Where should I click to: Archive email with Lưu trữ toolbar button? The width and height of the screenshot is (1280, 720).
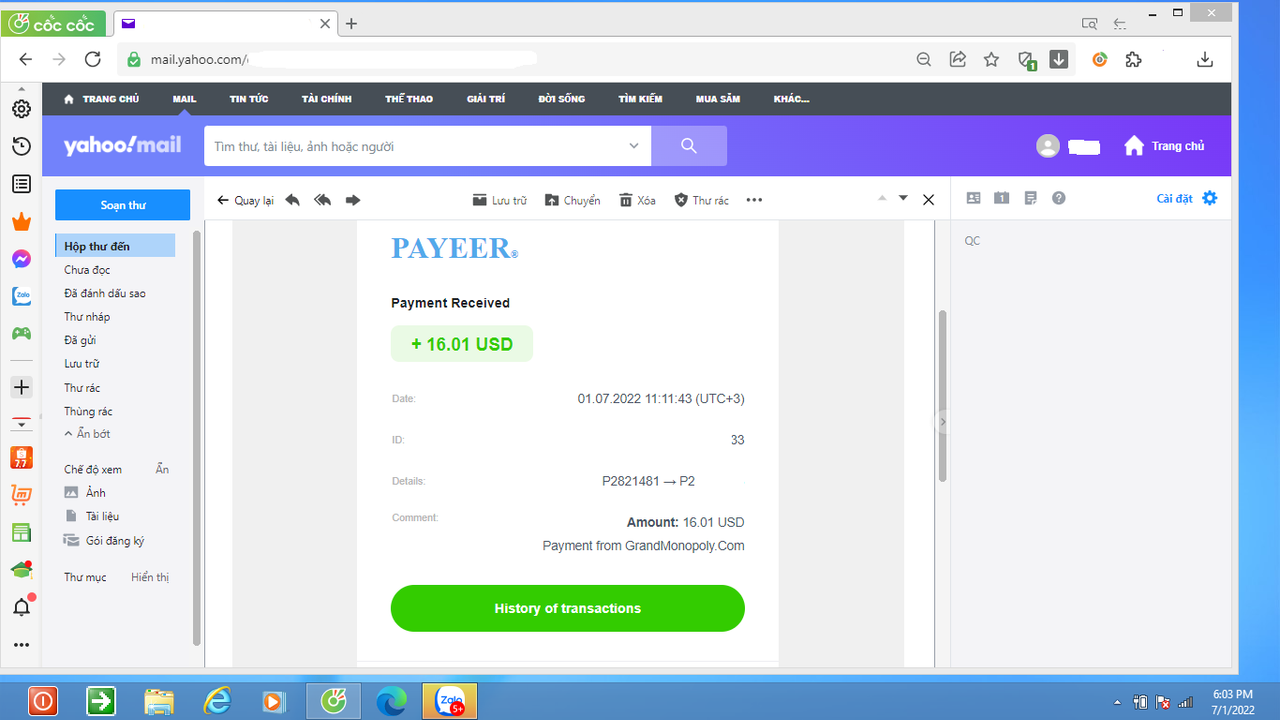pyautogui.click(x=499, y=200)
